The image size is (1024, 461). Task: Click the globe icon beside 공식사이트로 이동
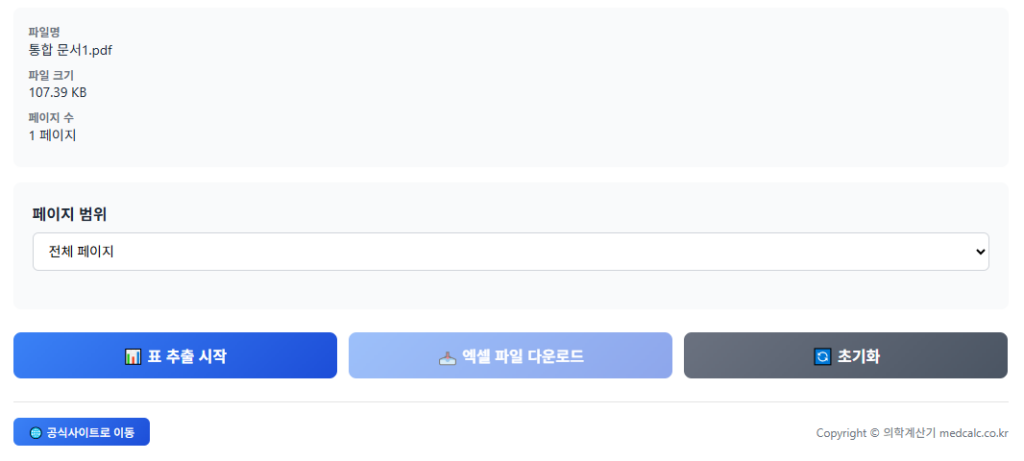(x=36, y=433)
